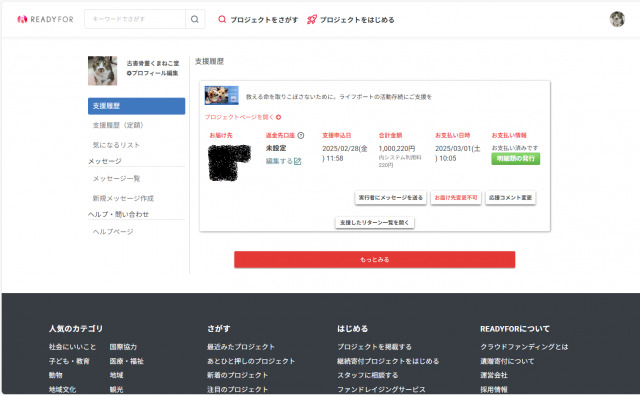Open 運営会社 footer link
Image resolution: width=640 pixels, height=395 pixels.
[494, 375]
